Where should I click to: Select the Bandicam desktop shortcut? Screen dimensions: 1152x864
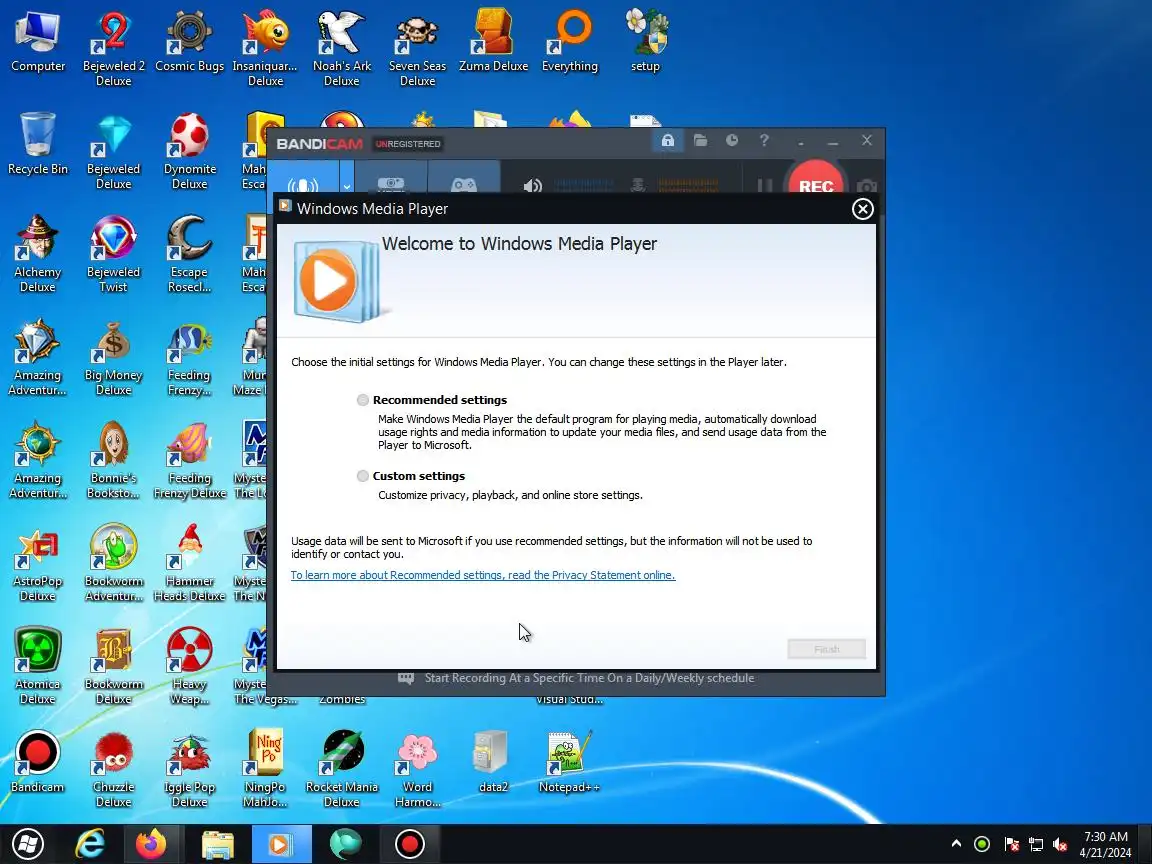pos(37,762)
